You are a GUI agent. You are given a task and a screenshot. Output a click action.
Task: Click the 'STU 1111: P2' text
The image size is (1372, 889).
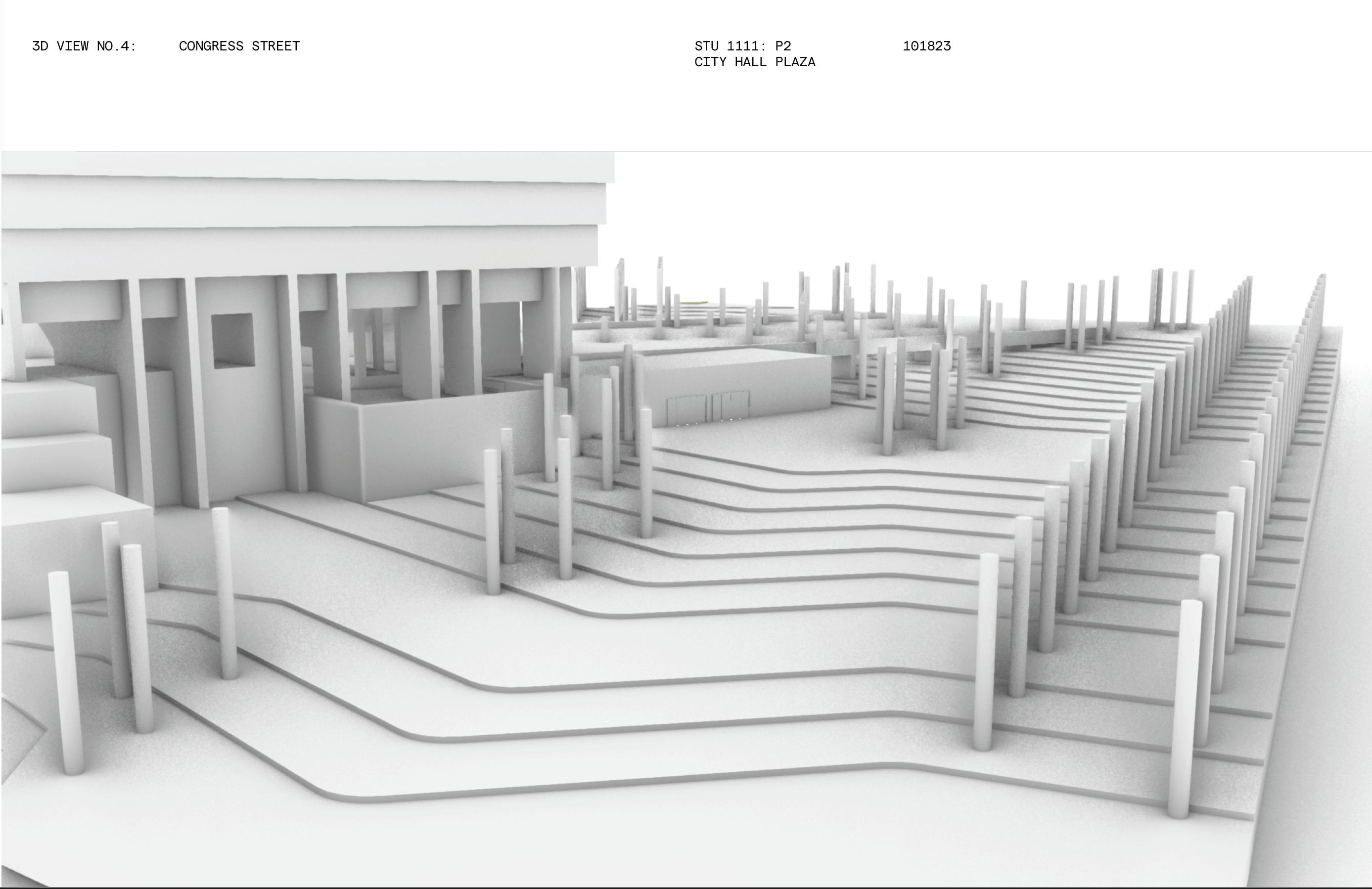tap(742, 46)
